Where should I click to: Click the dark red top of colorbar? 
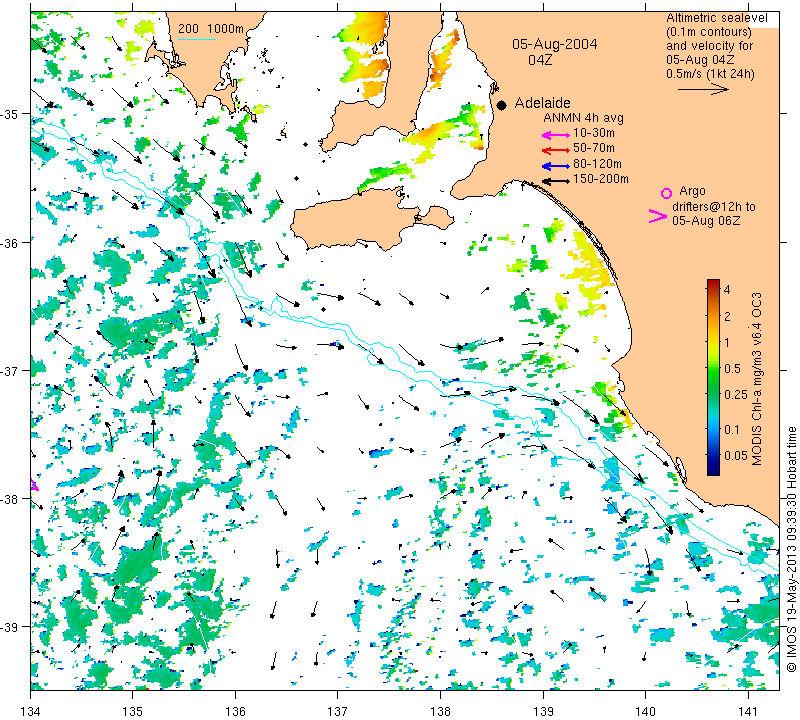713,284
